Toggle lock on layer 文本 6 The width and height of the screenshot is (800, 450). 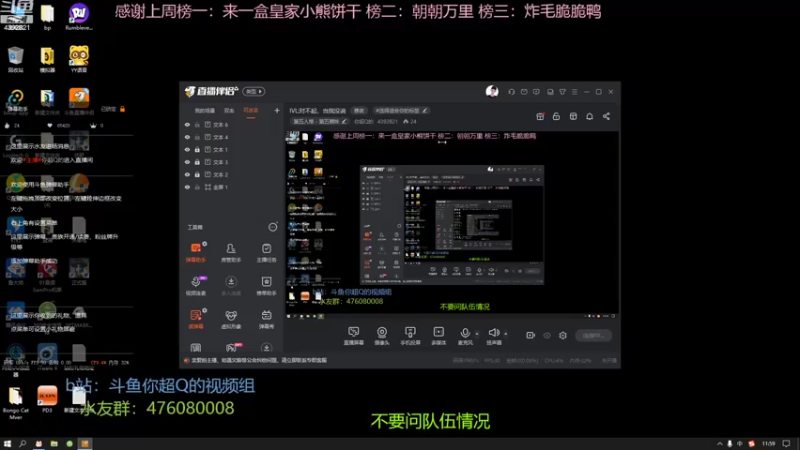coord(197,124)
